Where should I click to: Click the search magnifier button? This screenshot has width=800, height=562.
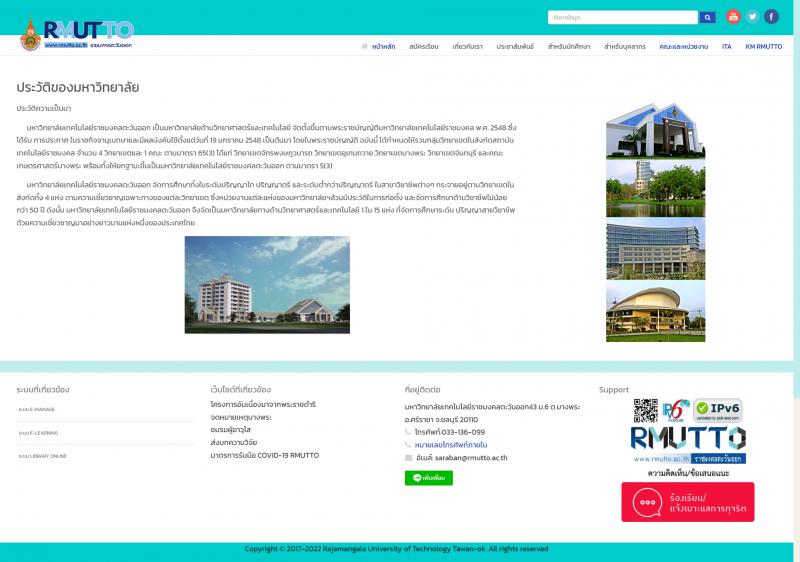[708, 17]
